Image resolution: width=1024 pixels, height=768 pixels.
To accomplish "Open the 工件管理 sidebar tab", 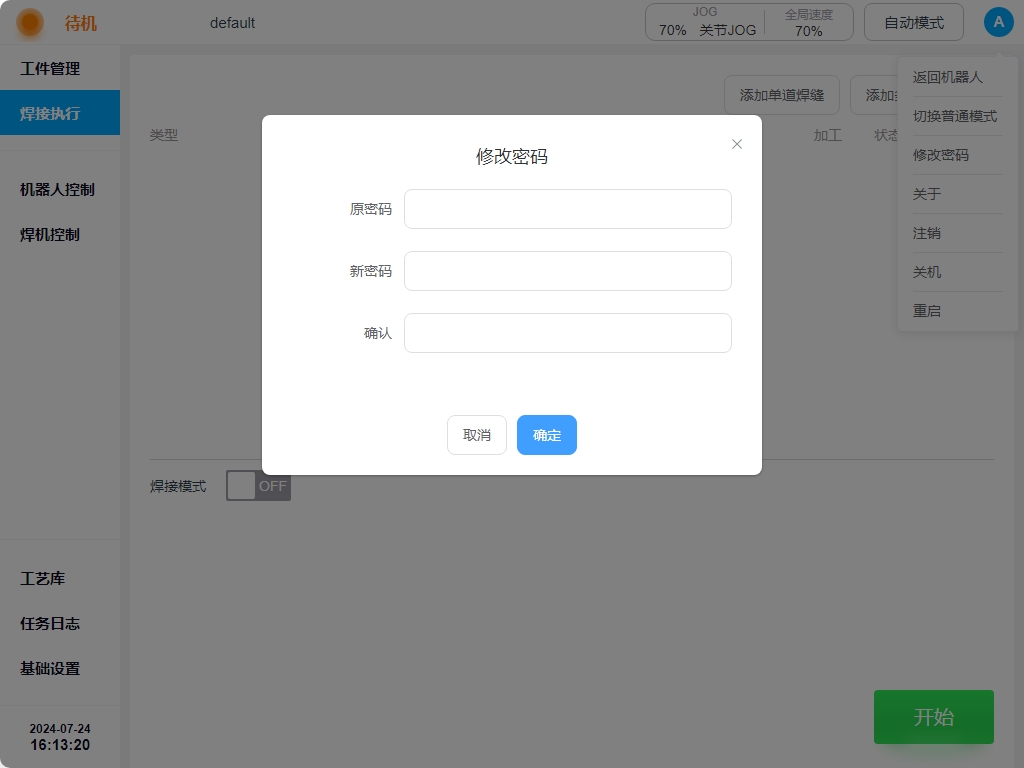I will tap(50, 69).
